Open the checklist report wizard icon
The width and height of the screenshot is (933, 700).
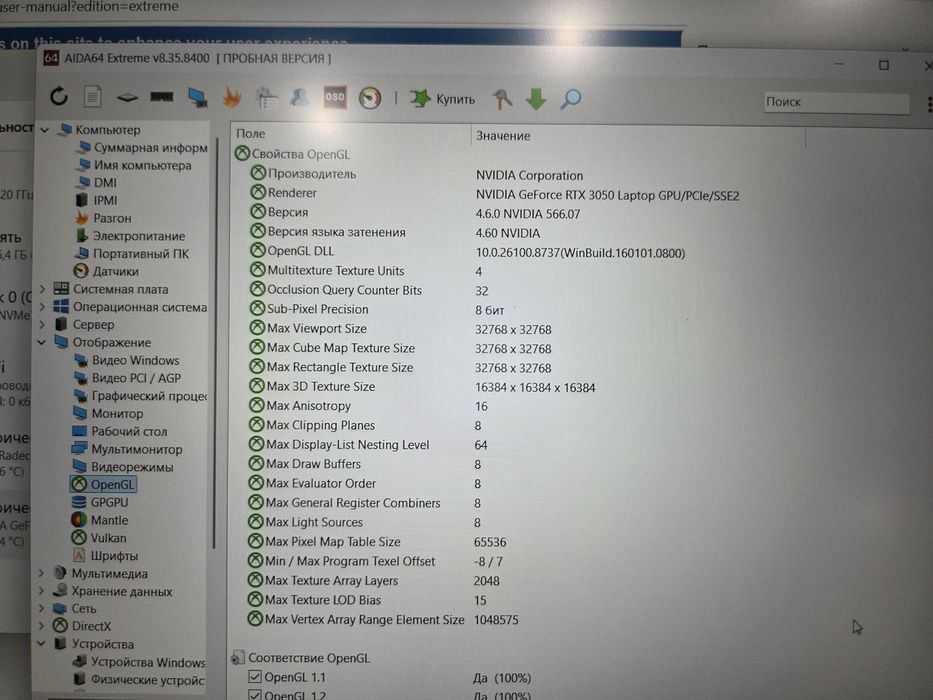266,98
